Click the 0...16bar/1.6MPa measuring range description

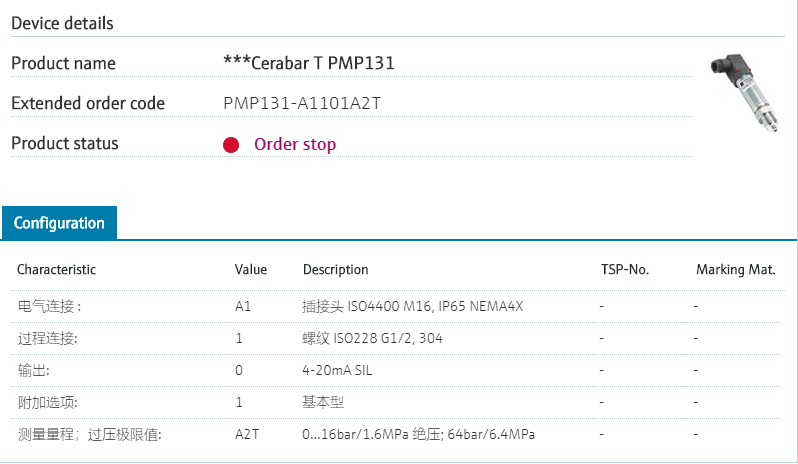[x=419, y=434]
